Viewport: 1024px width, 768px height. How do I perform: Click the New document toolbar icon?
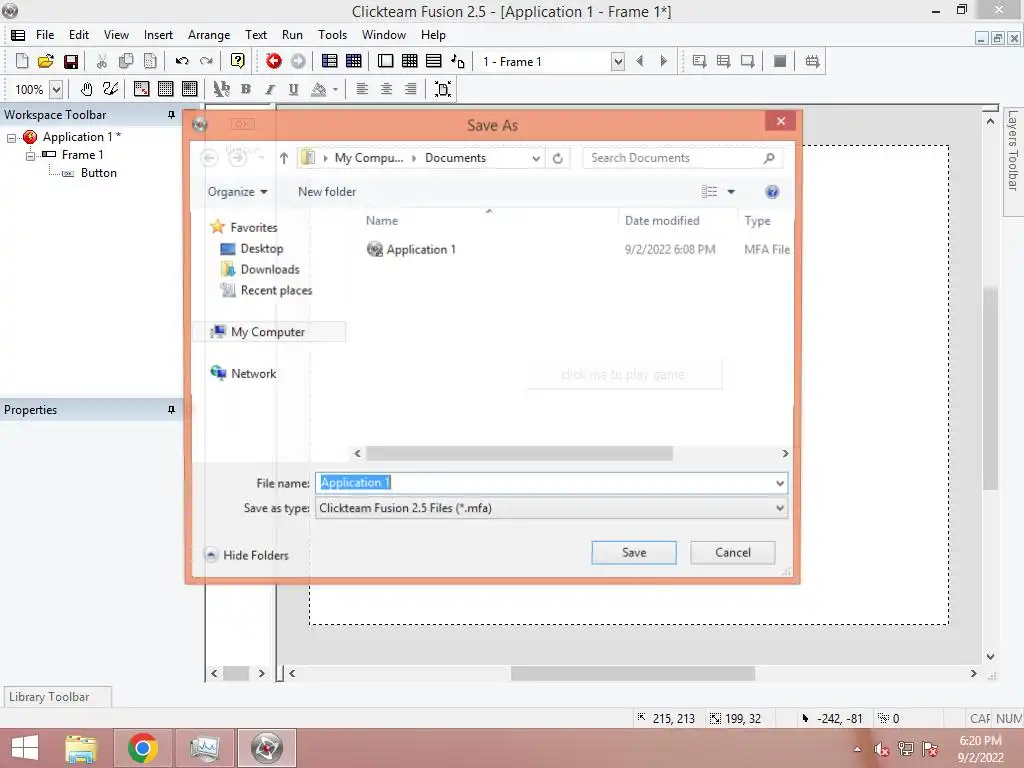click(x=22, y=61)
